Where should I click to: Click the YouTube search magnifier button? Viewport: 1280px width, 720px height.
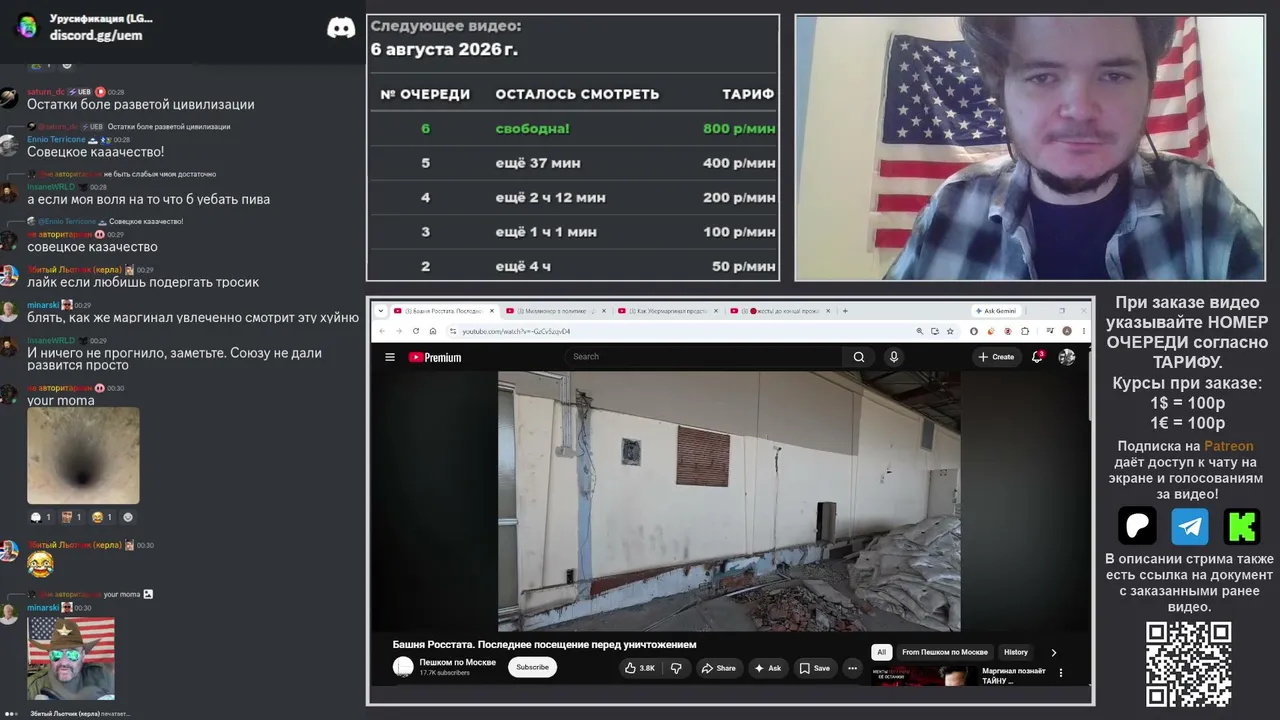pyautogui.click(x=859, y=357)
